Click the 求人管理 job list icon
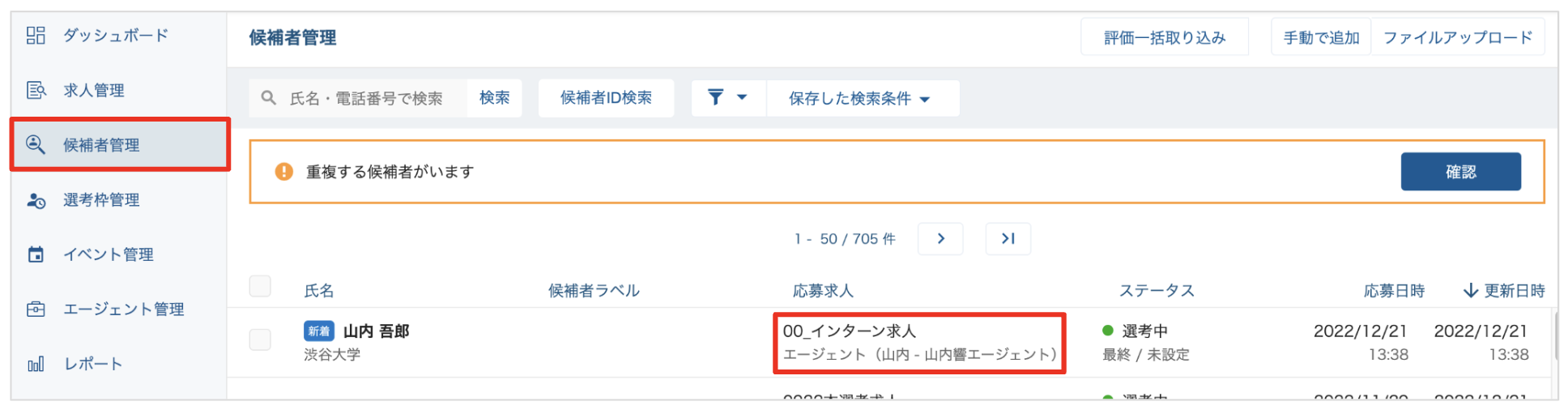The width and height of the screenshot is (1568, 410). point(36,90)
